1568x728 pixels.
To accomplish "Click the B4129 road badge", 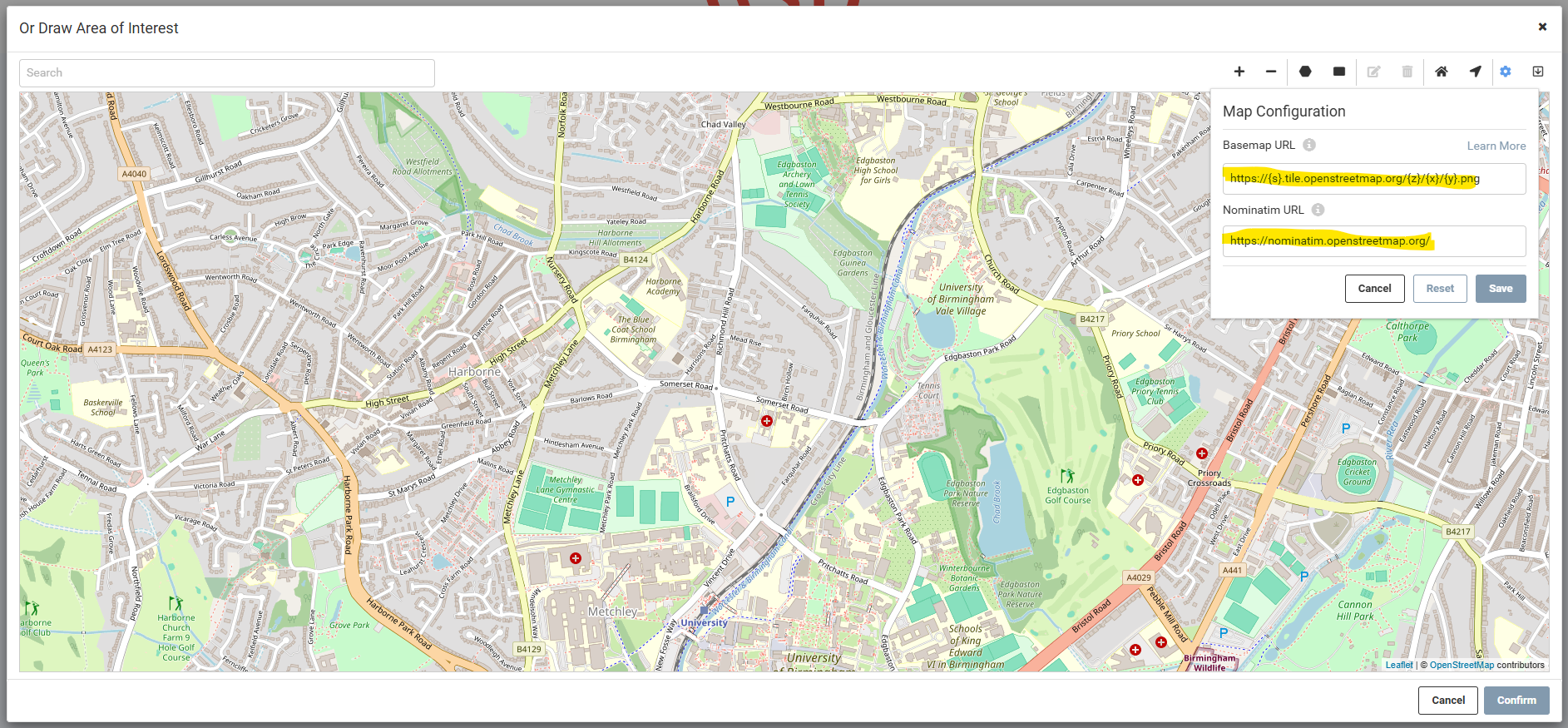I will pyautogui.click(x=528, y=649).
